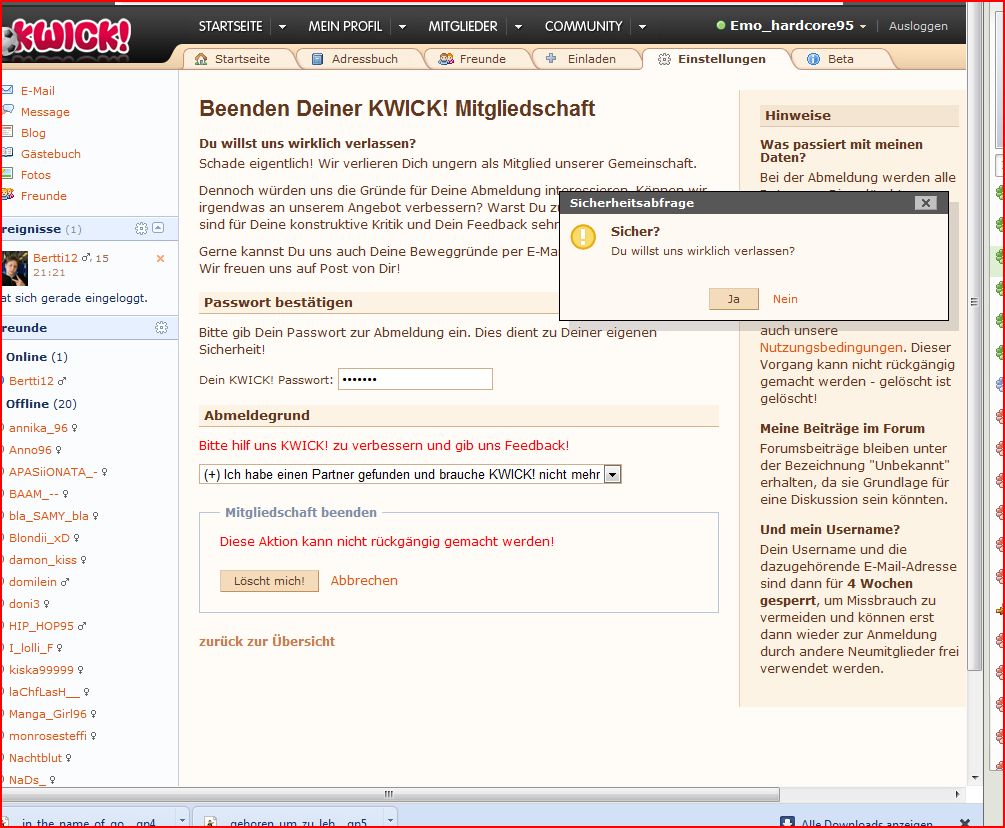Open the COMMUNITY menu
Viewport: 1005px width, 828px height.
tap(583, 26)
